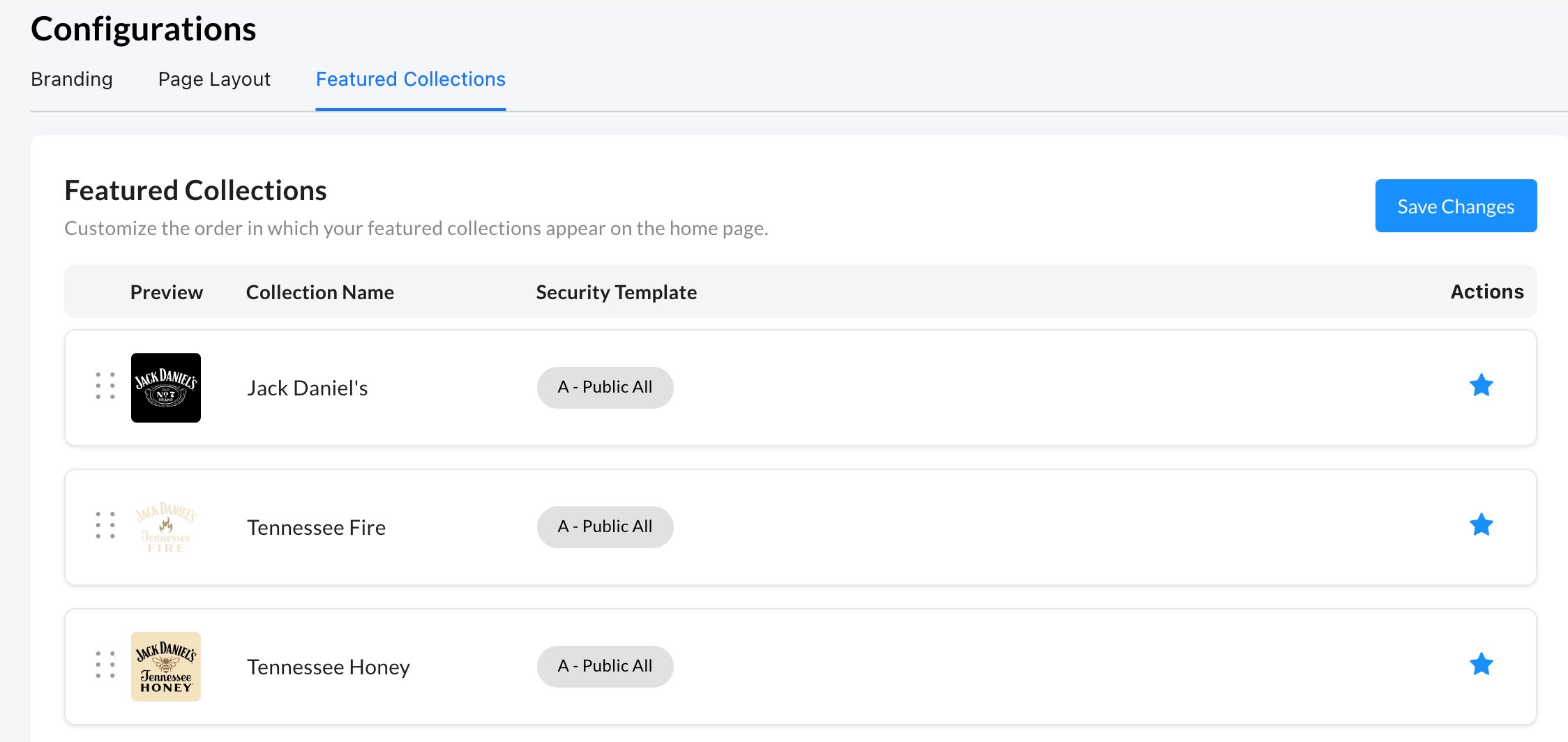Toggle the featured star for Tennessee Honey
1568x742 pixels.
1481,665
